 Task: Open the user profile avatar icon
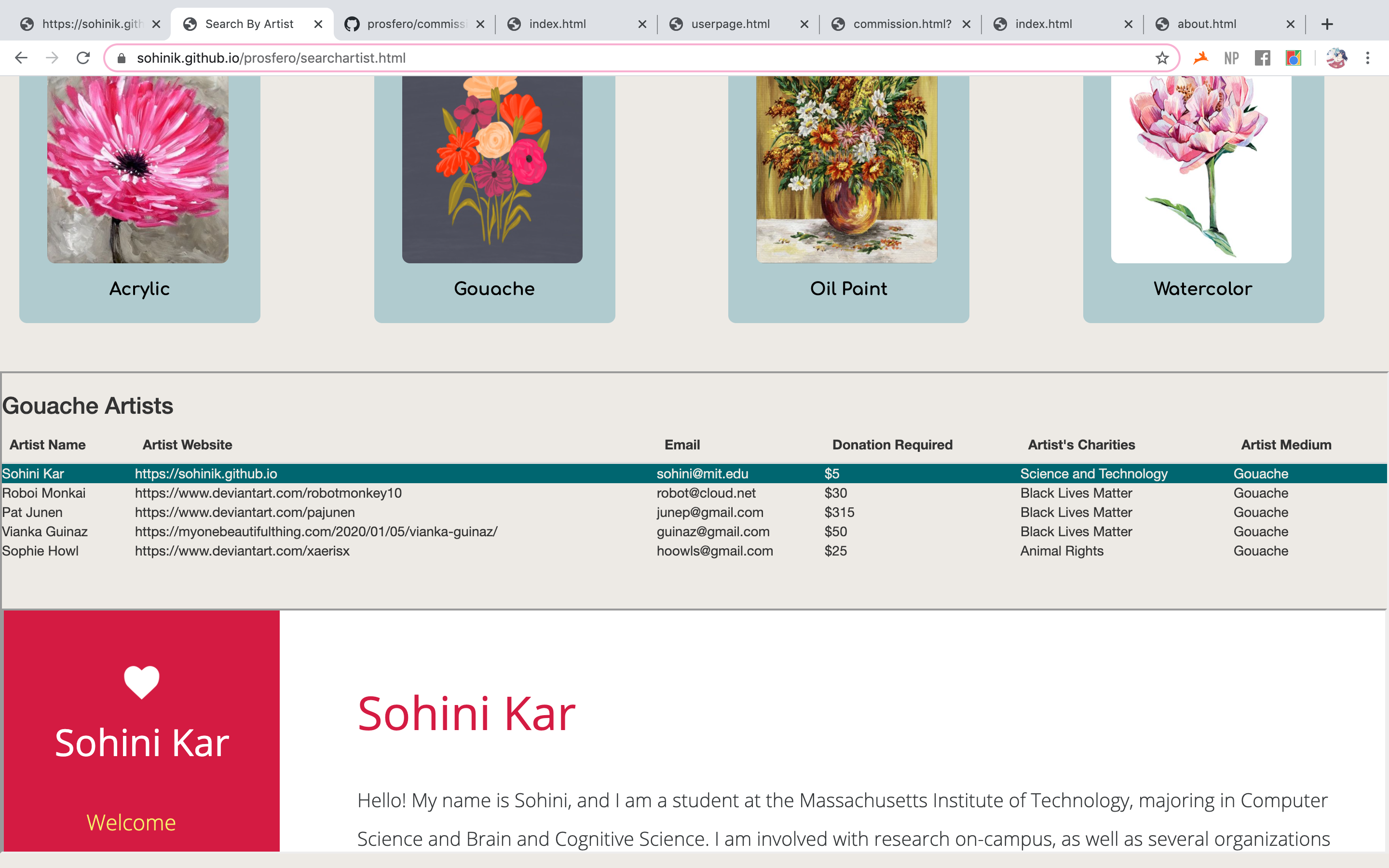point(1336,58)
